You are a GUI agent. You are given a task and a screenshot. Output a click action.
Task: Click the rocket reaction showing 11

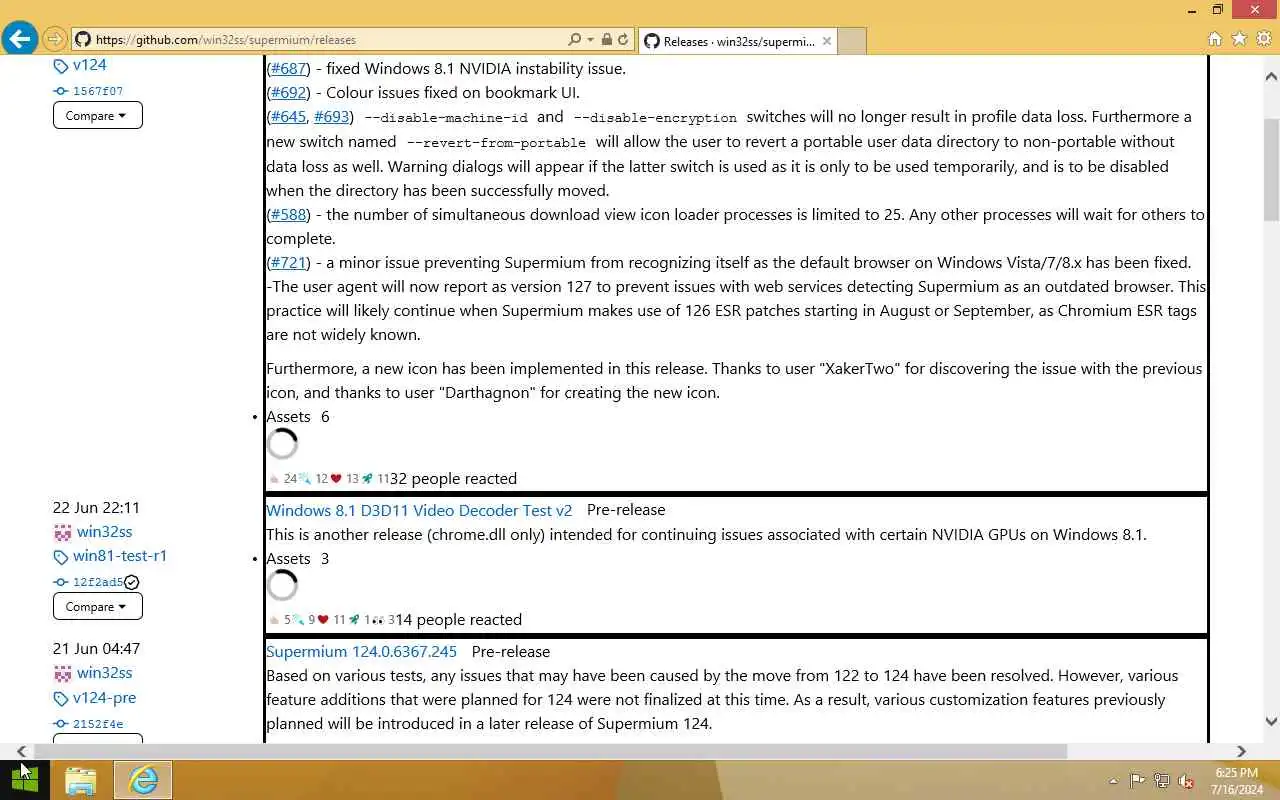tap(375, 479)
